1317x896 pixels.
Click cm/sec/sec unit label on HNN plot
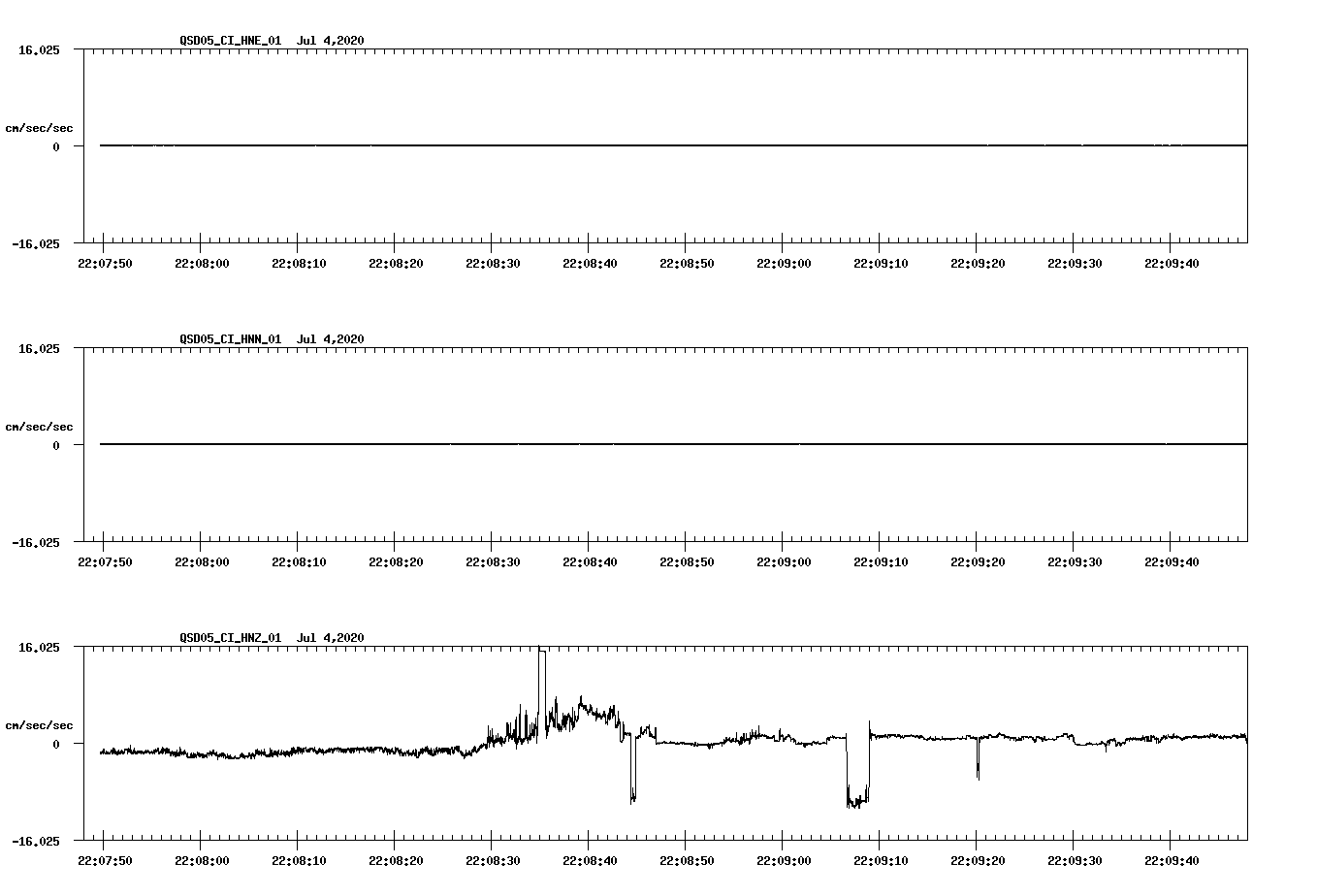pos(40,427)
